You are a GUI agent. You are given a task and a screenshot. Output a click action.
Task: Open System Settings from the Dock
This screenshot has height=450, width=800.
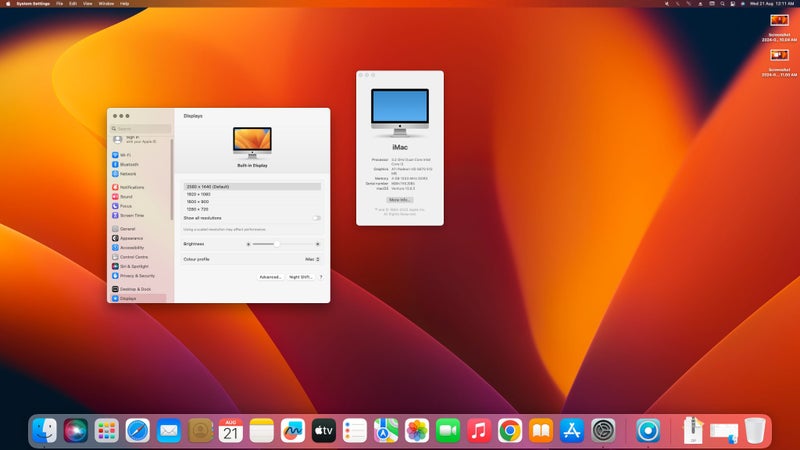click(604, 431)
